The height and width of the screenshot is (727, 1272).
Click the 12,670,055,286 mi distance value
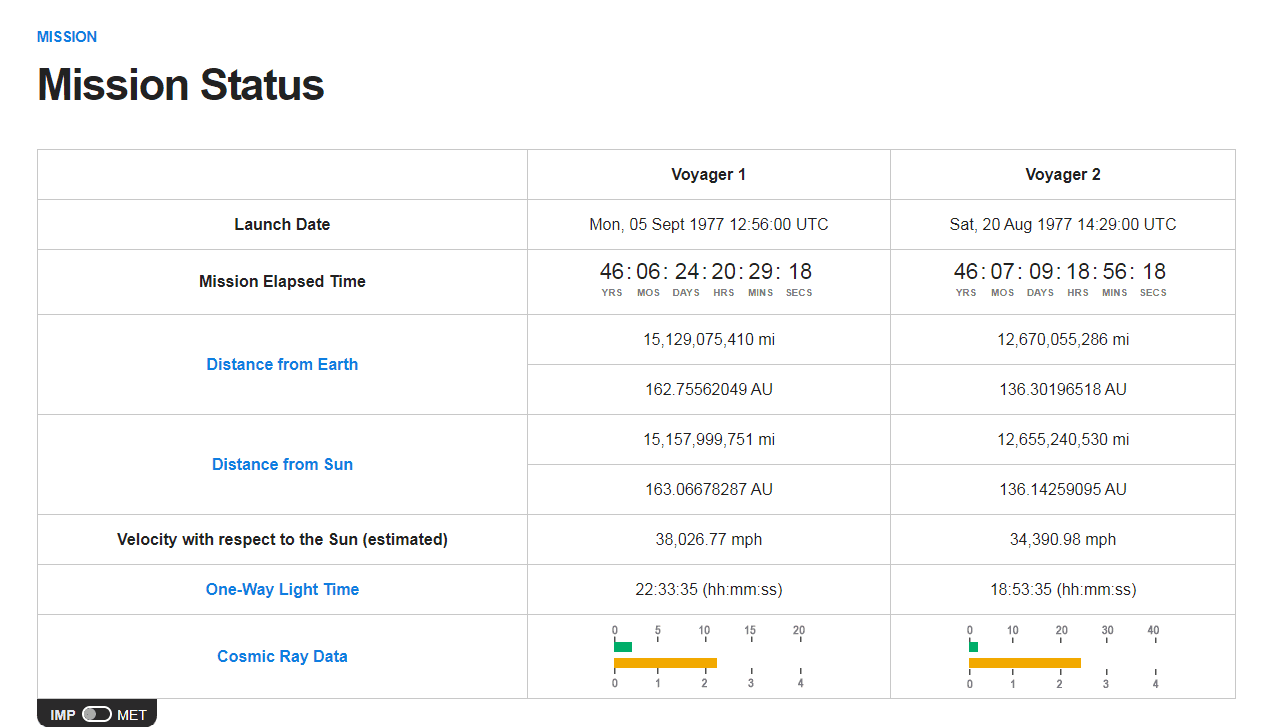click(1062, 339)
